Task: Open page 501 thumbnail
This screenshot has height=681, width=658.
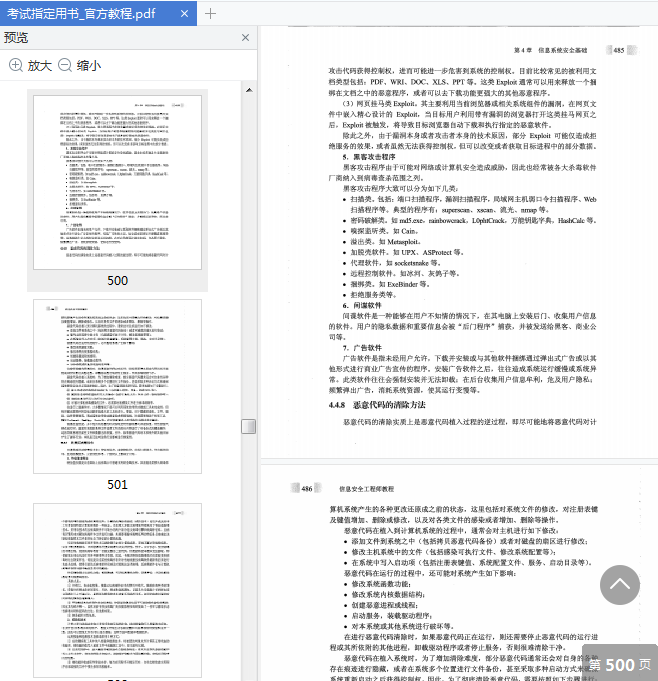Action: [117, 386]
